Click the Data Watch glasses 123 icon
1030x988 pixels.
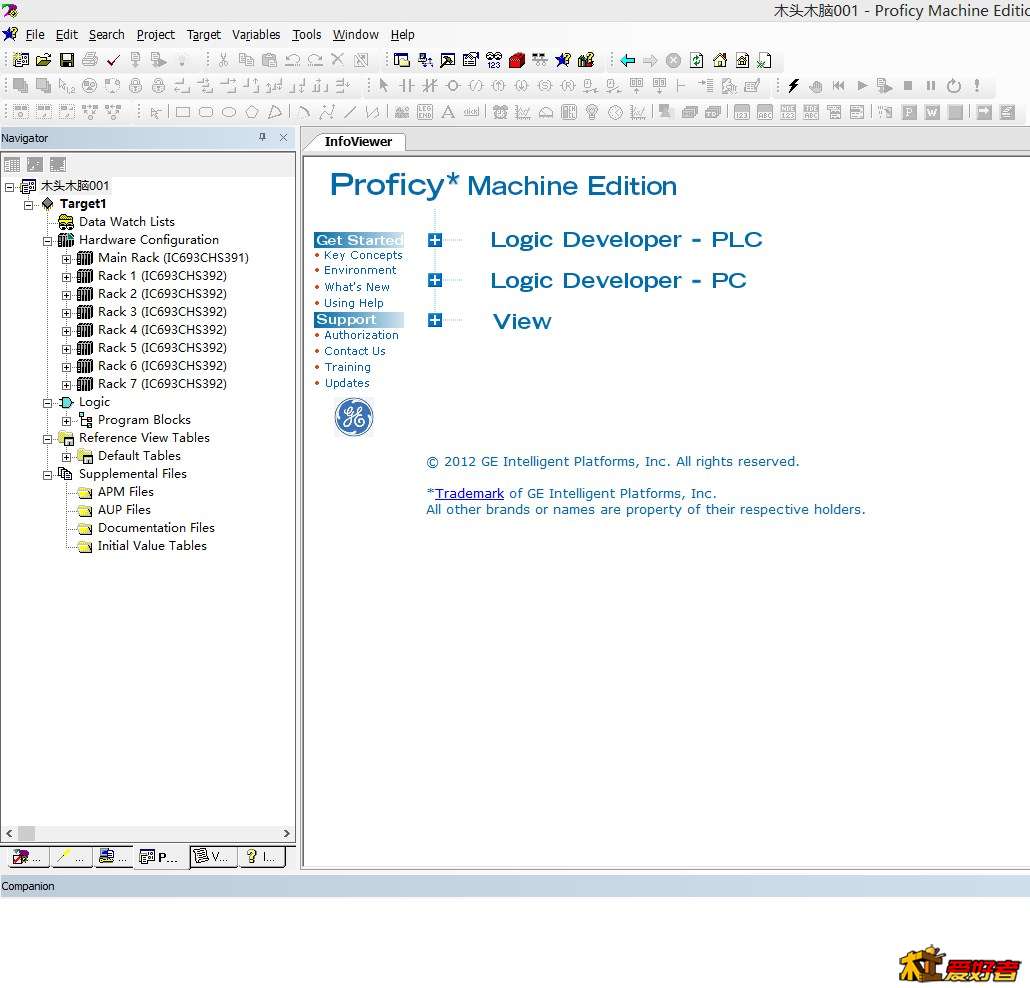(494, 60)
